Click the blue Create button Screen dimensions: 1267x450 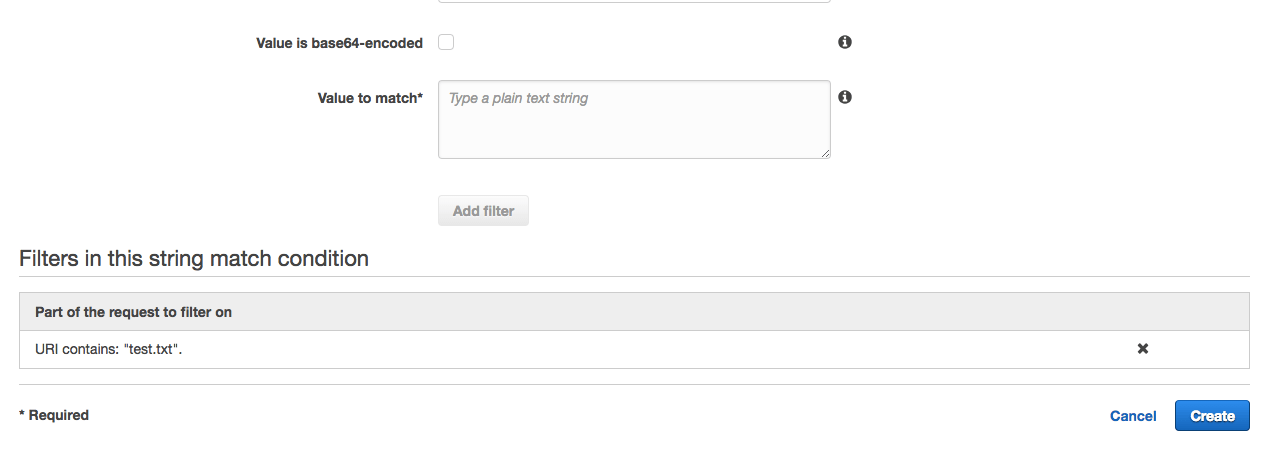1212,416
